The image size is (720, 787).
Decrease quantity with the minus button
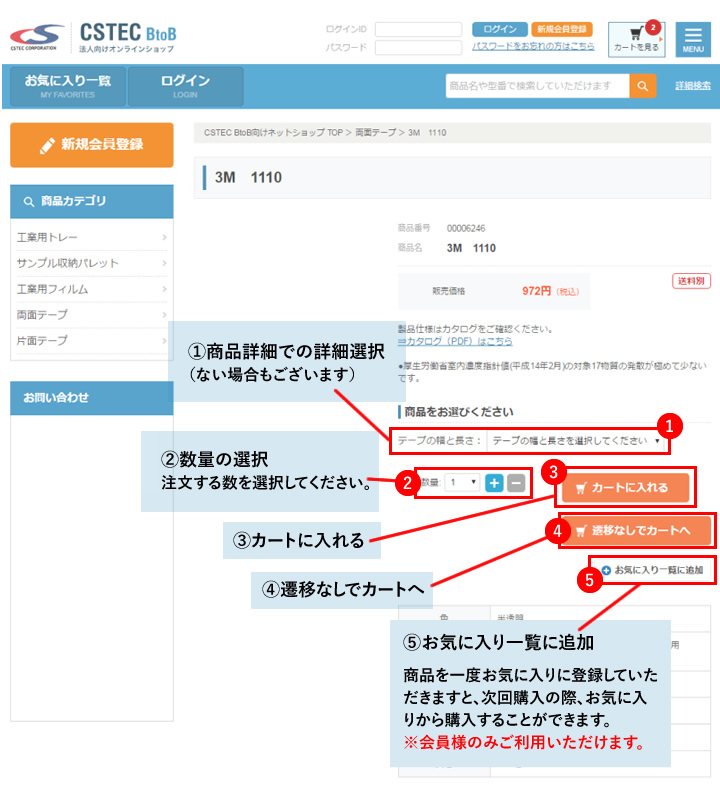click(x=516, y=483)
